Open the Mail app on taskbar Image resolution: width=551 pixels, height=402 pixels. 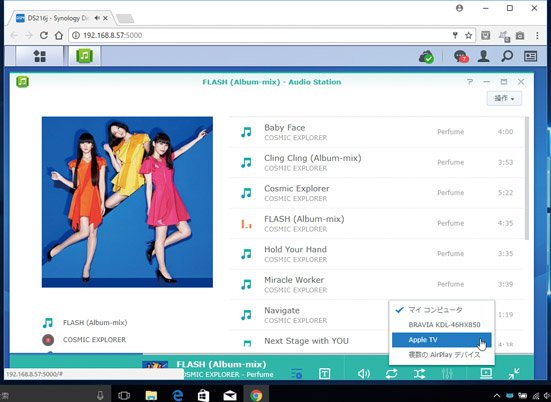tap(230, 396)
